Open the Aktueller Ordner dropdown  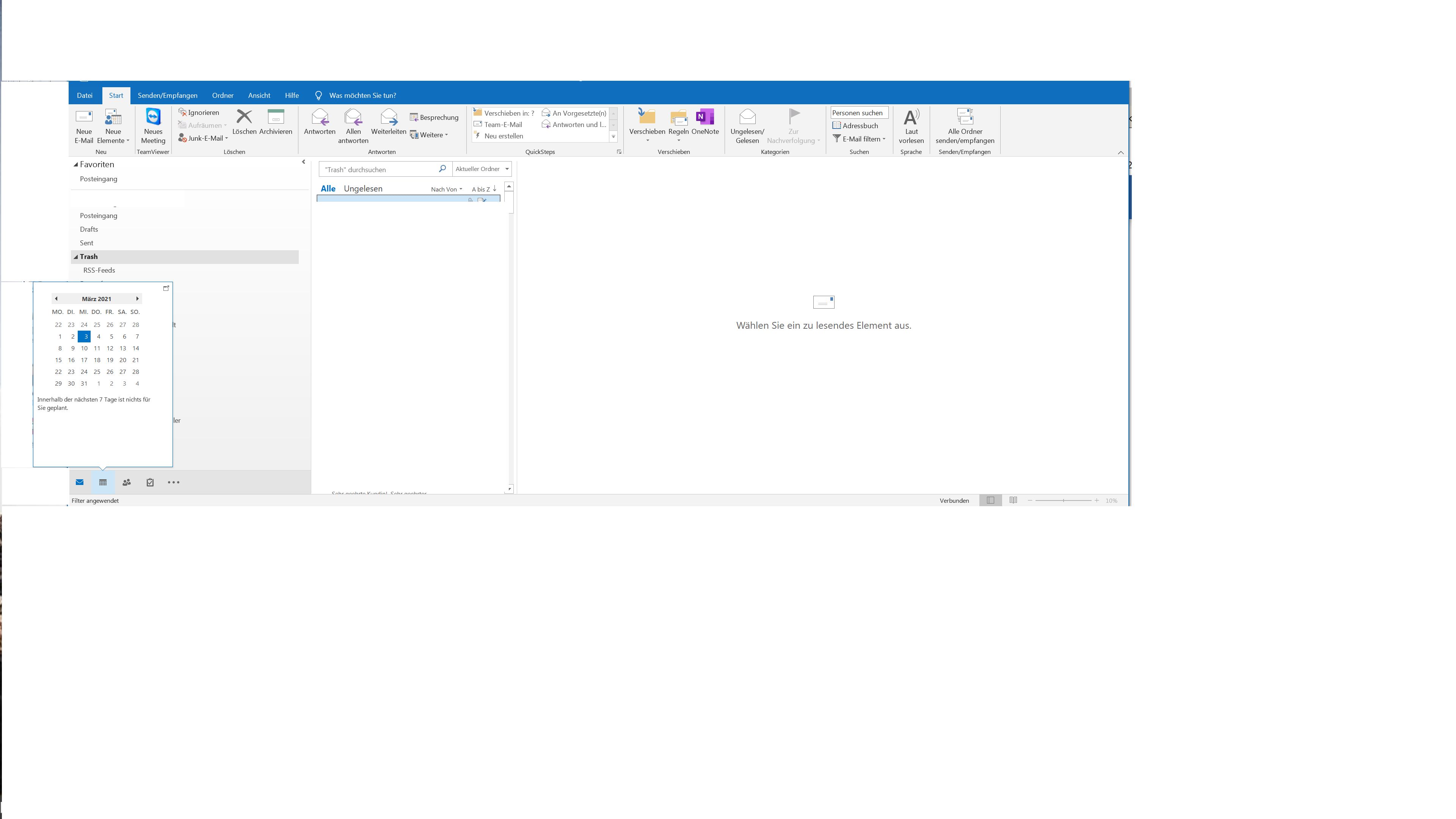tap(482, 169)
